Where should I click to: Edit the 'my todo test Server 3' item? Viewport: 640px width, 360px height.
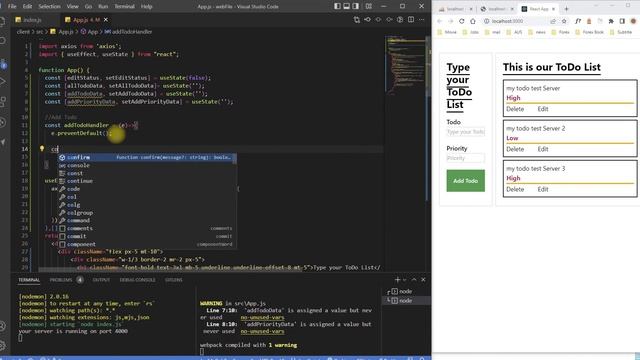pos(543,189)
